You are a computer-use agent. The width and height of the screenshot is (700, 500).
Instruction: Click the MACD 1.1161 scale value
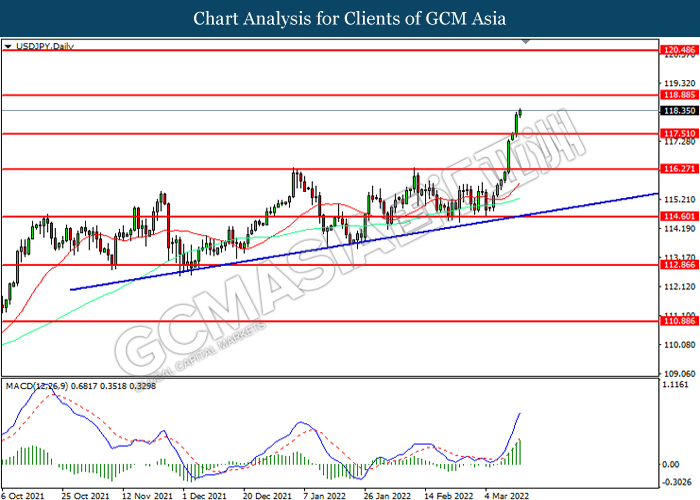pos(676,385)
